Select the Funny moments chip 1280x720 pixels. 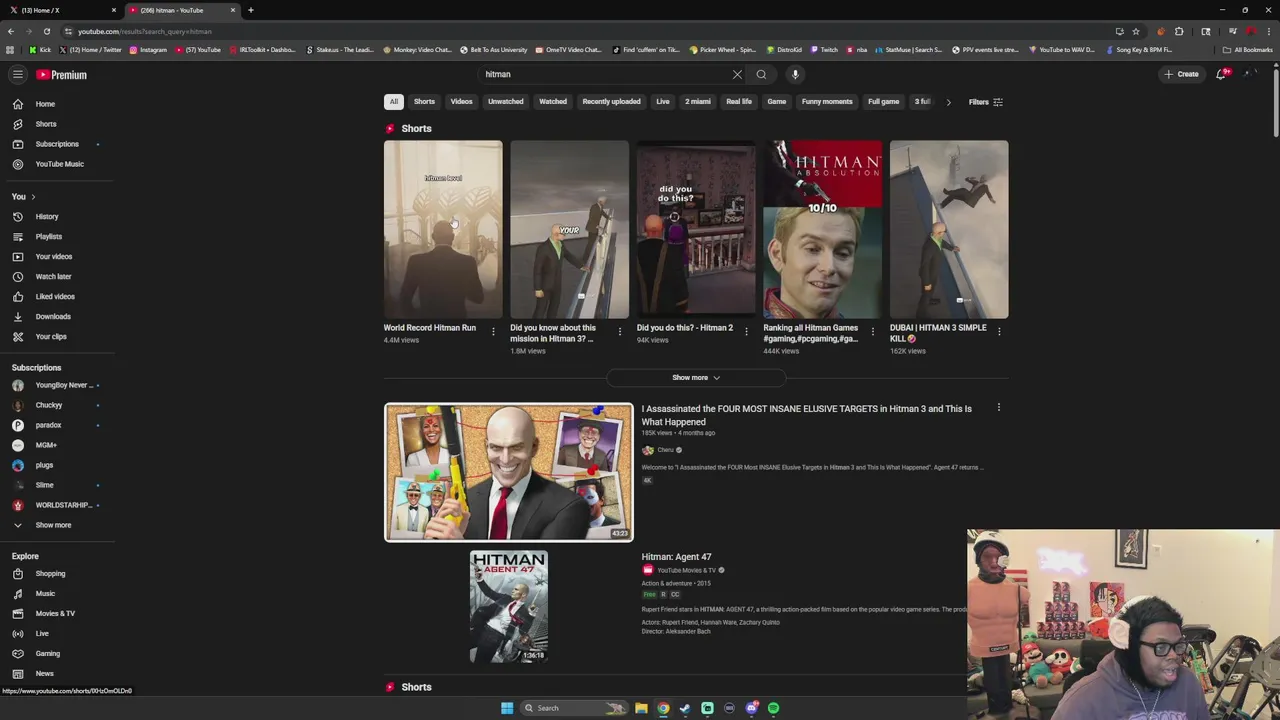click(827, 102)
